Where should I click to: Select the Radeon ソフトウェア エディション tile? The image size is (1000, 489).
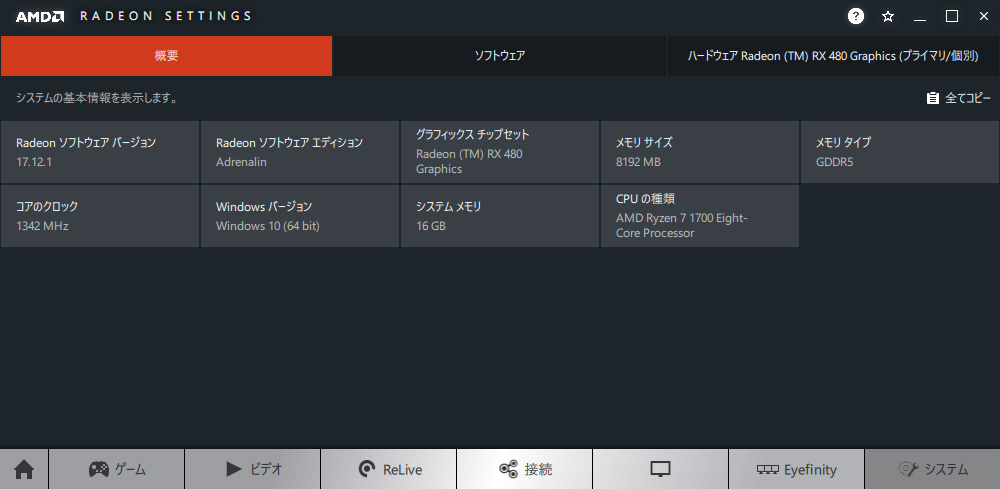(x=300, y=152)
